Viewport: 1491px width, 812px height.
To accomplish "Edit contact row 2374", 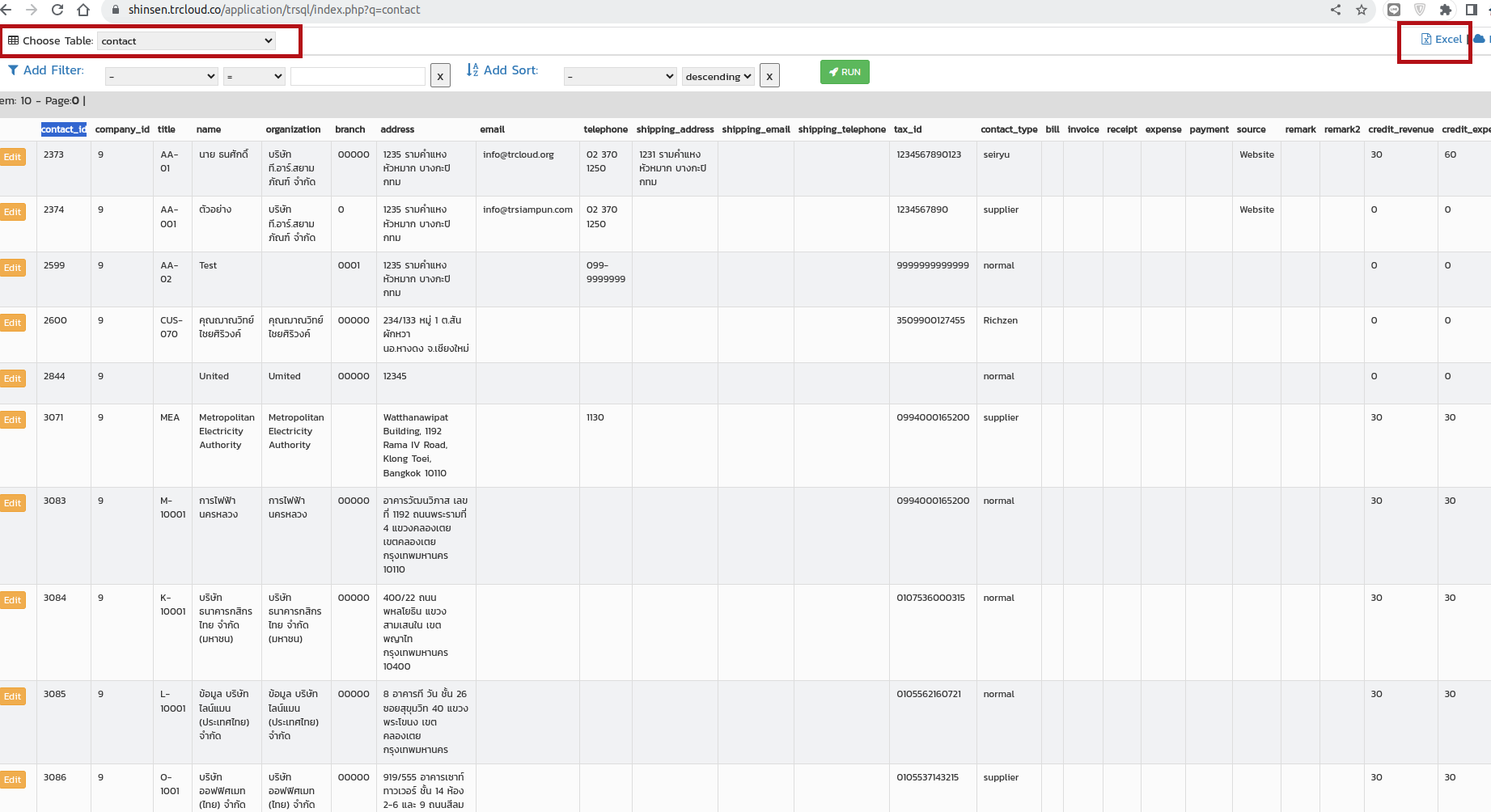I will (x=12, y=212).
